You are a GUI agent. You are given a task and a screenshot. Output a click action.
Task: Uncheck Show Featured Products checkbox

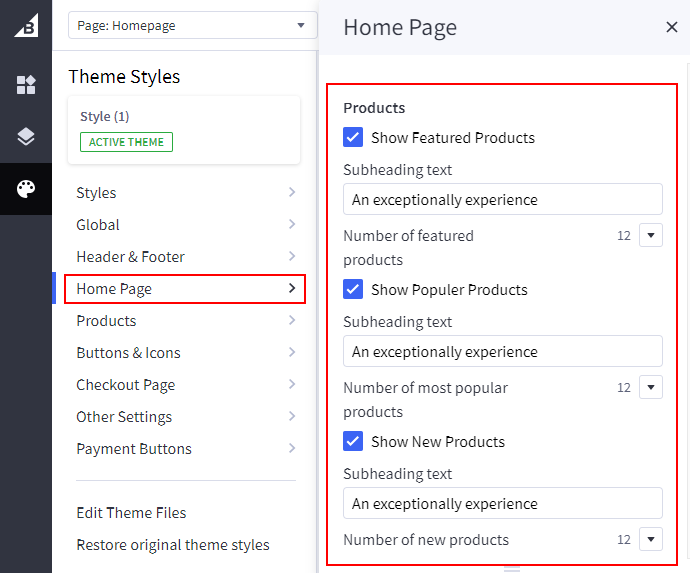353,138
